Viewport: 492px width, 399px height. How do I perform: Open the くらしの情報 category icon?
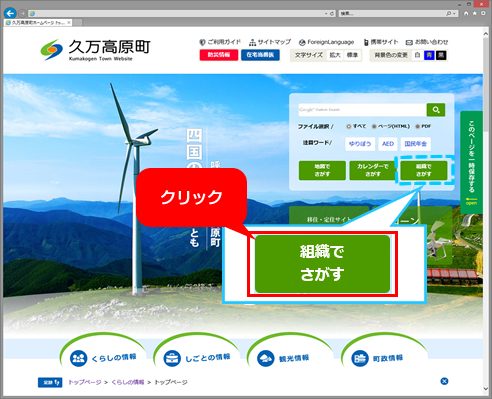pyautogui.click(x=79, y=358)
